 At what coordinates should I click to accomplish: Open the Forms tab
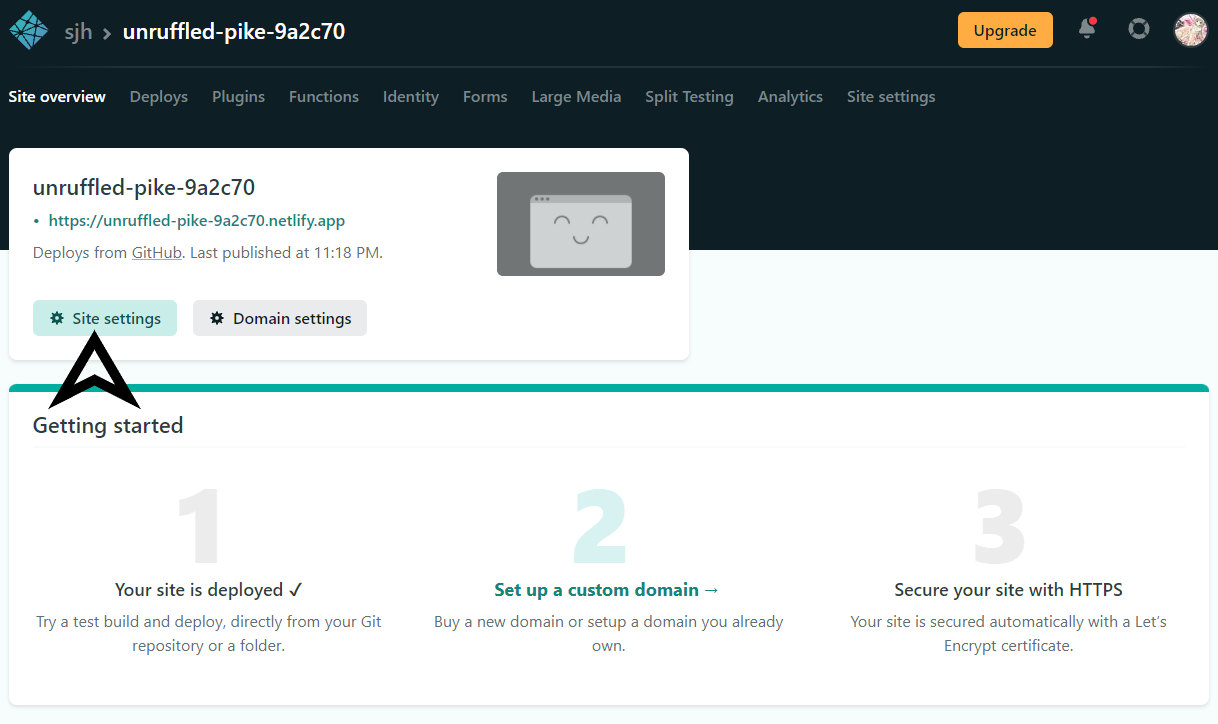(485, 97)
